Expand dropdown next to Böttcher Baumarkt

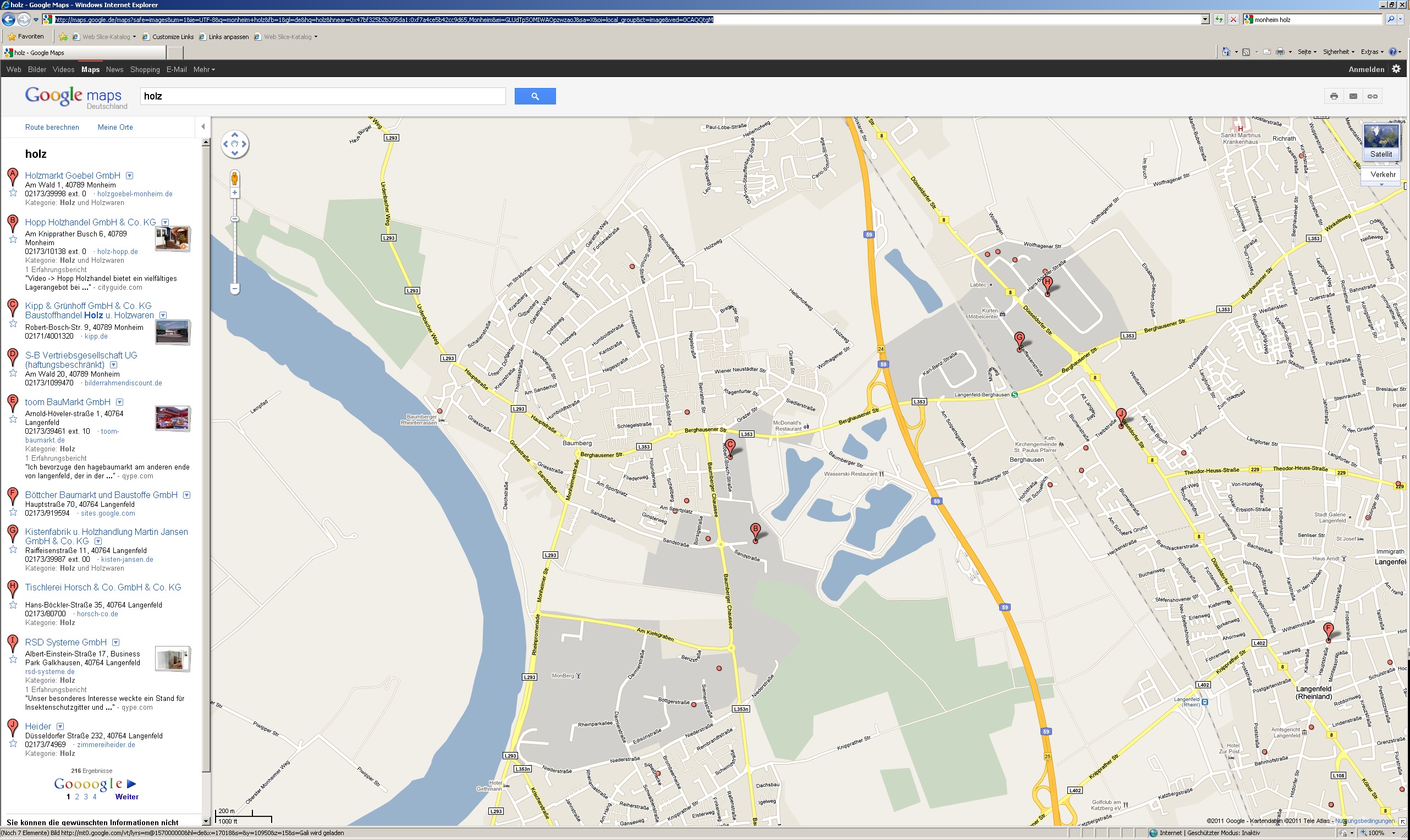point(187,495)
